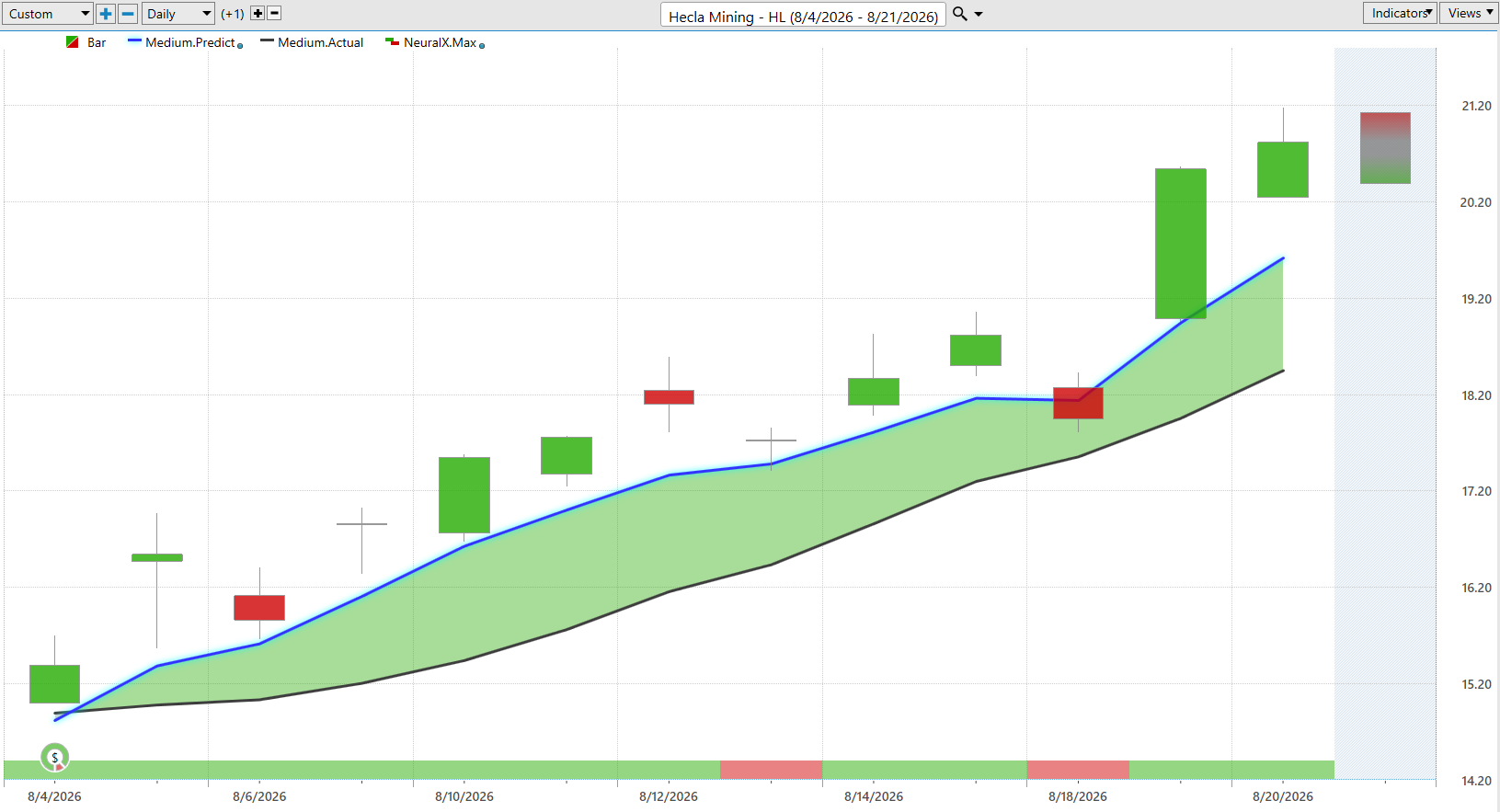Click the dot next to NeuralX.Max
The image size is (1500, 812).
click(x=482, y=45)
